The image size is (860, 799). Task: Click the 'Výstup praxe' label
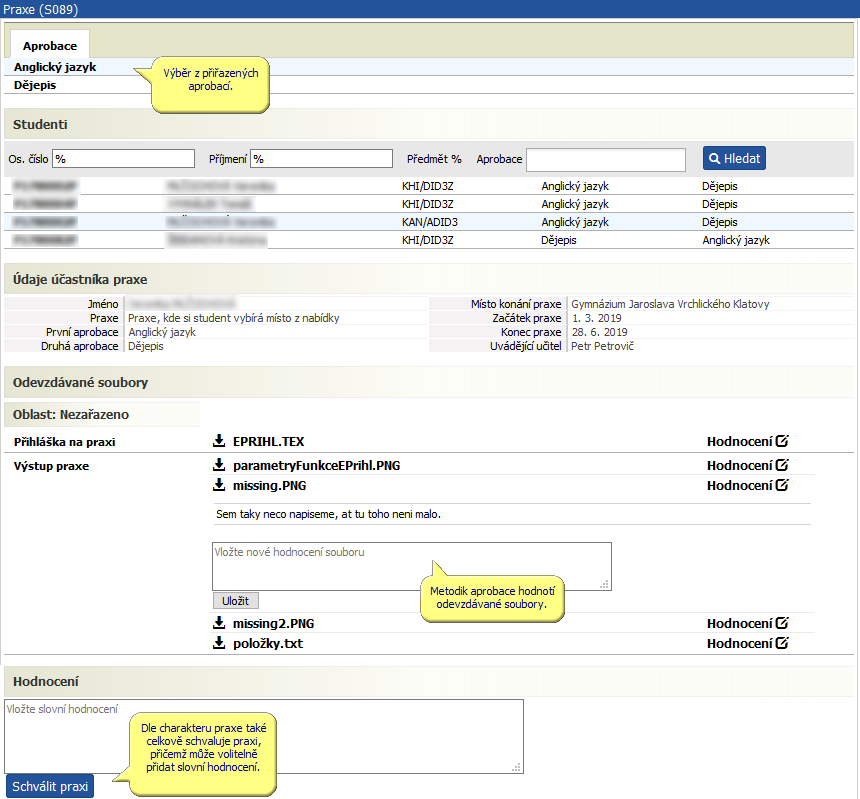(52, 466)
